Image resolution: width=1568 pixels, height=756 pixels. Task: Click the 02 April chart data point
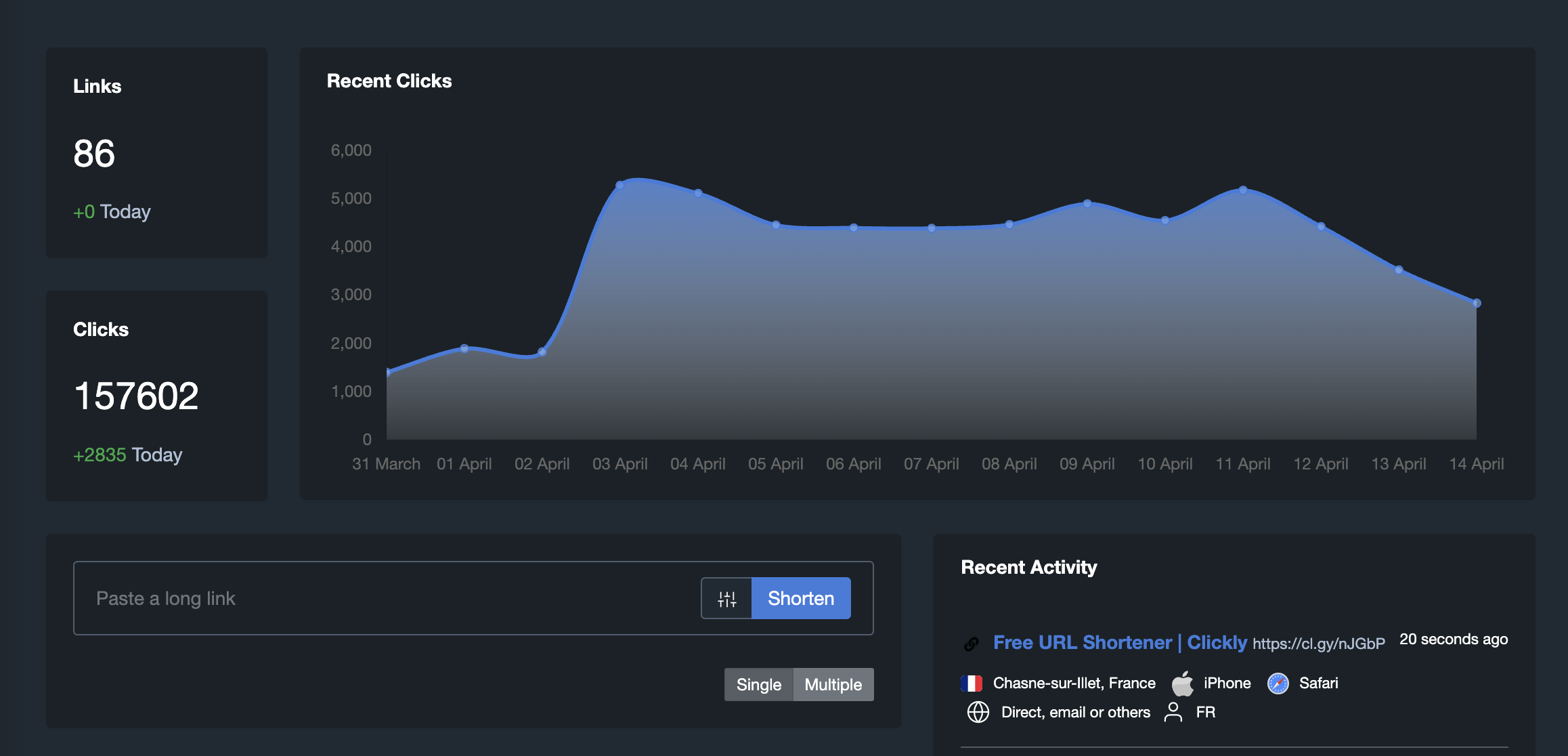(542, 352)
